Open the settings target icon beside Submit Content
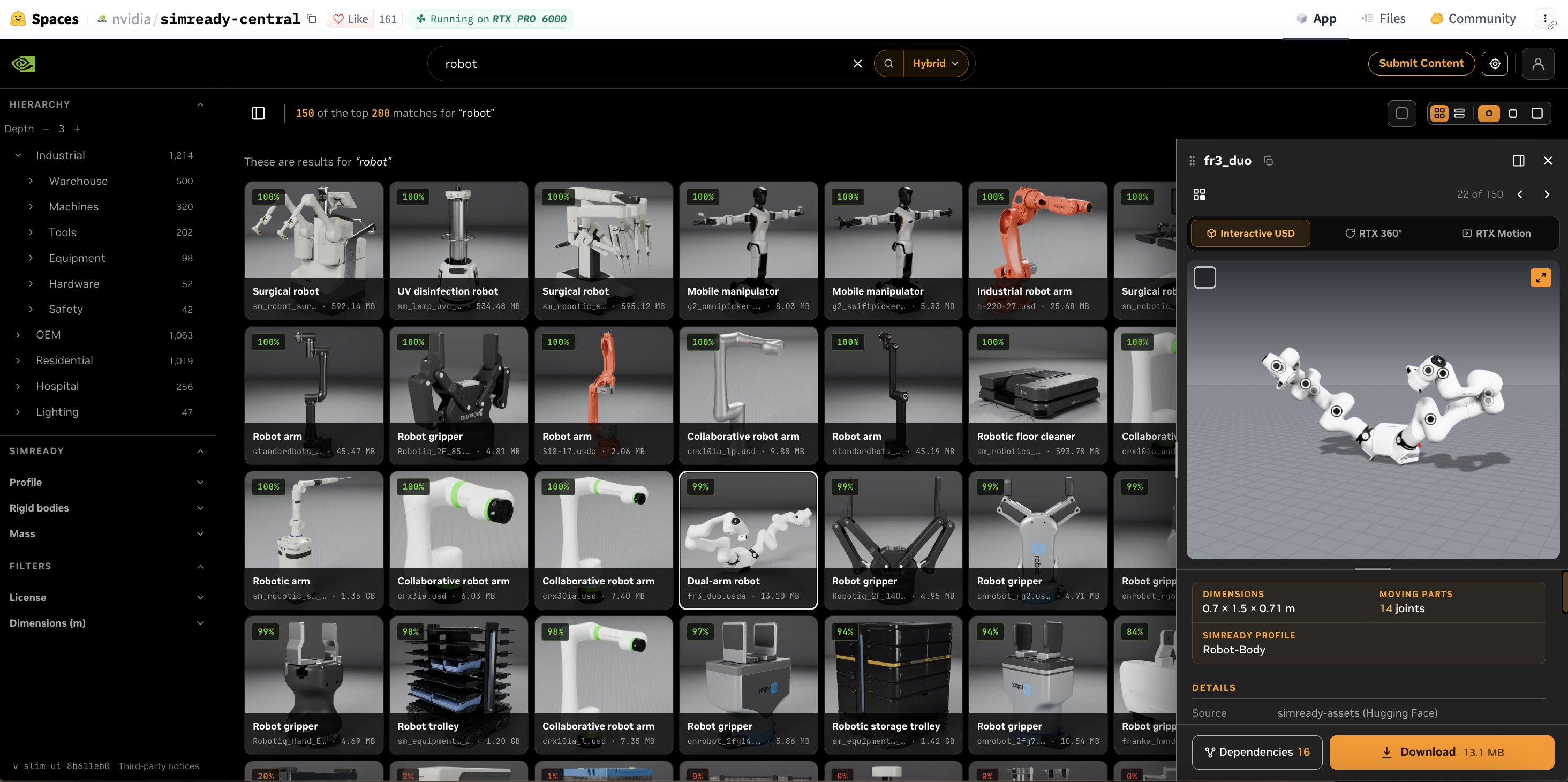 pos(1495,63)
